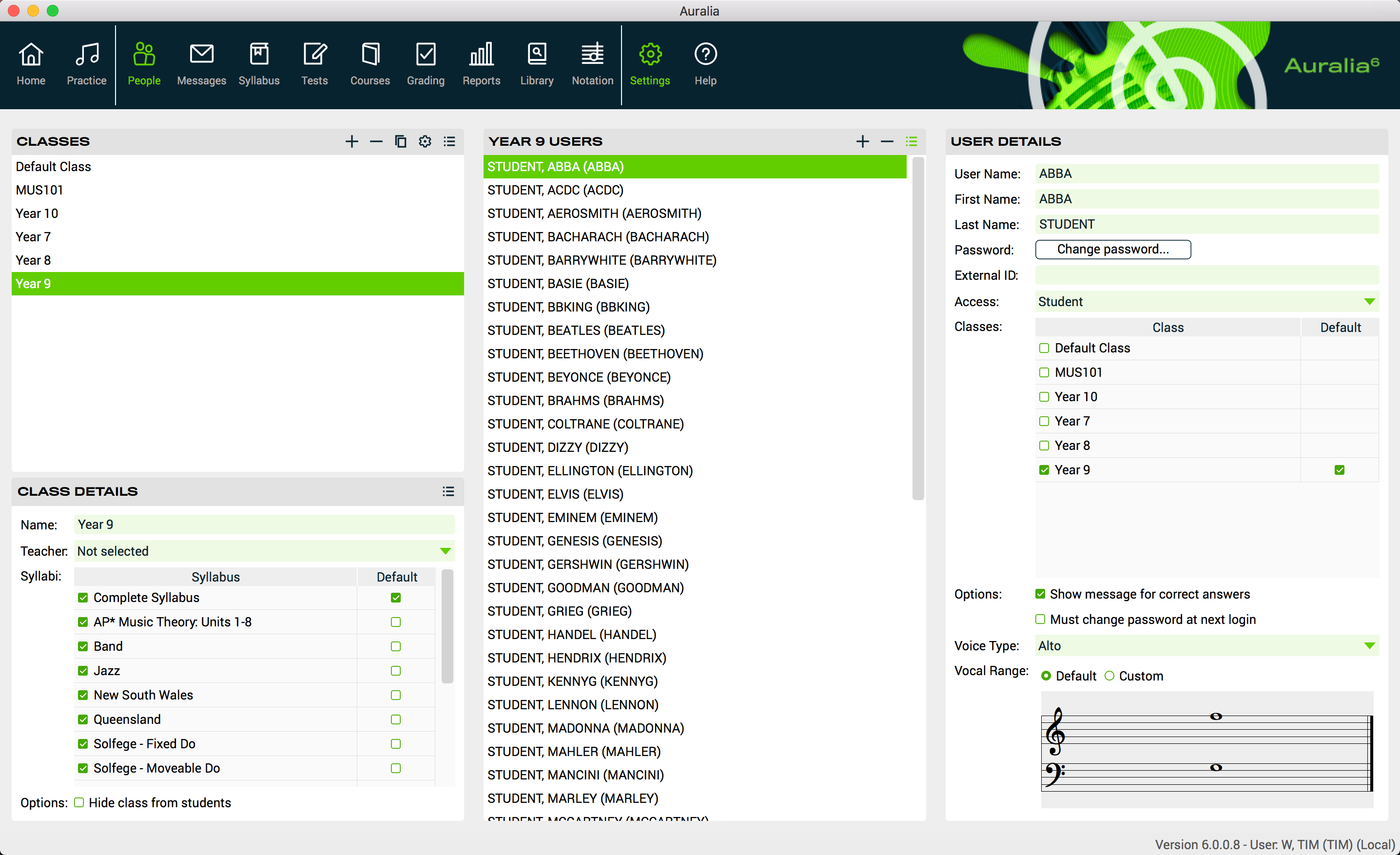Open the Grading section
This screenshot has height=855, width=1400.
pos(425,64)
